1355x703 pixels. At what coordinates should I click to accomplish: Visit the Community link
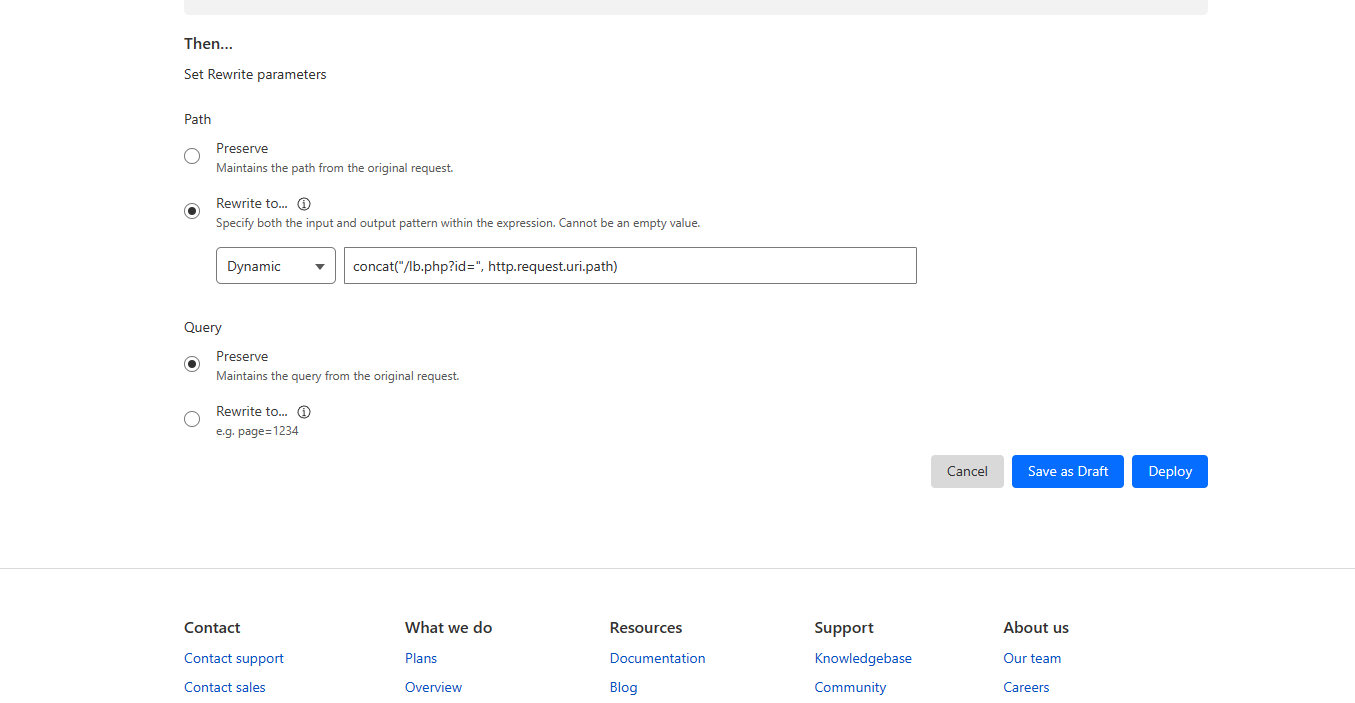[850, 687]
